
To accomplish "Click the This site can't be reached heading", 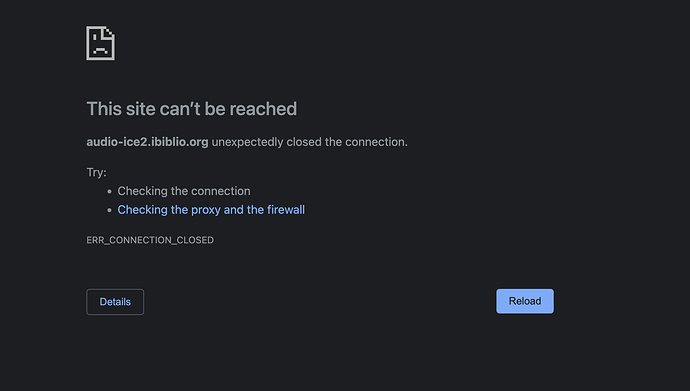I will (191, 109).
